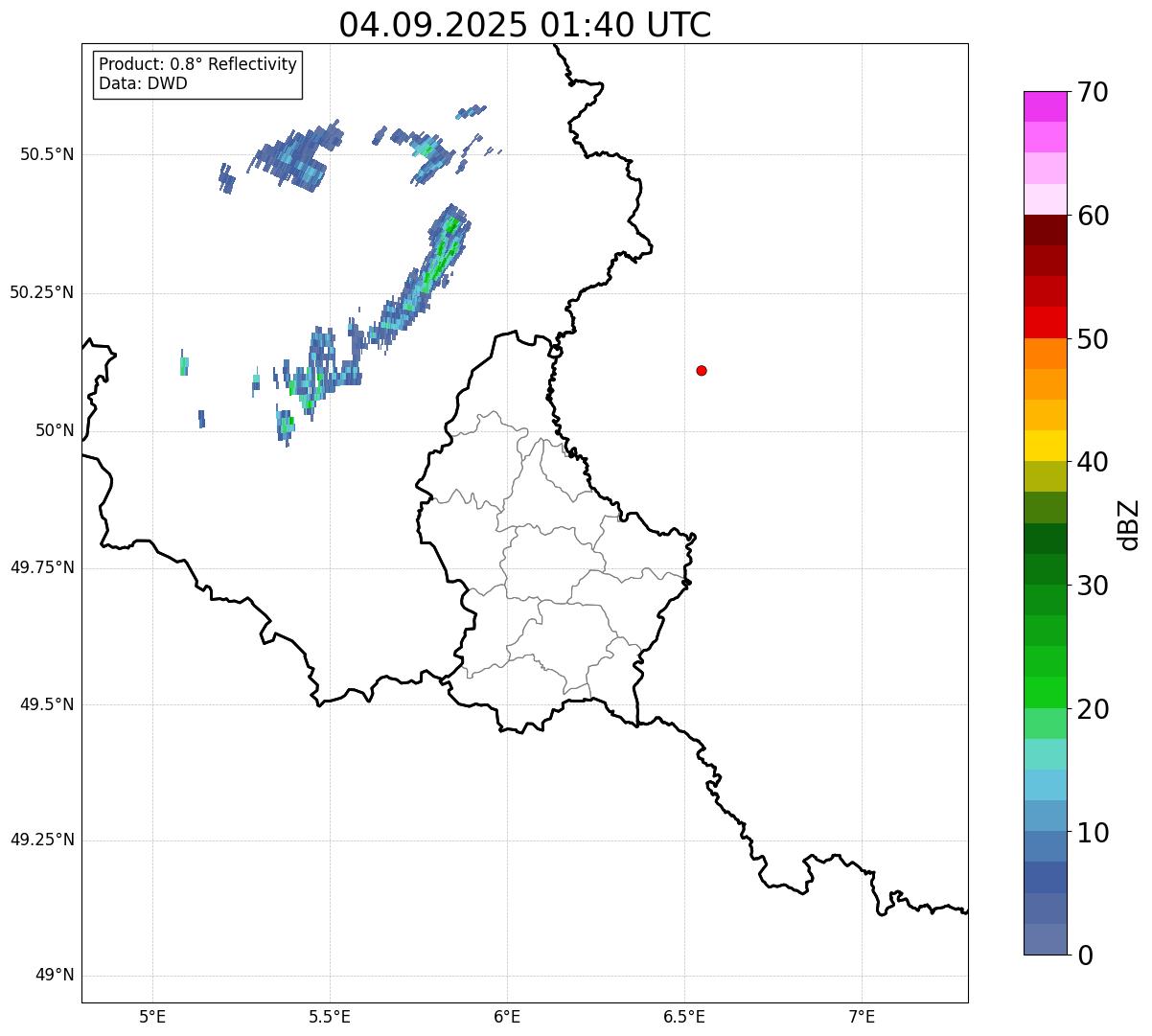Click the turquoise colorbar segment between 10 and 20
1152x1036 pixels.
coord(1046,754)
